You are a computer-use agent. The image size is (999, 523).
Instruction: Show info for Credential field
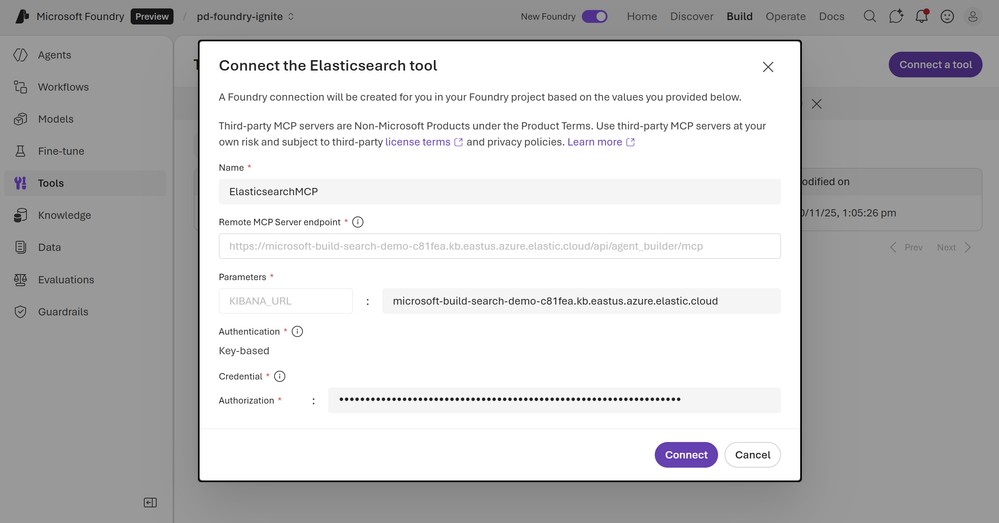(280, 376)
